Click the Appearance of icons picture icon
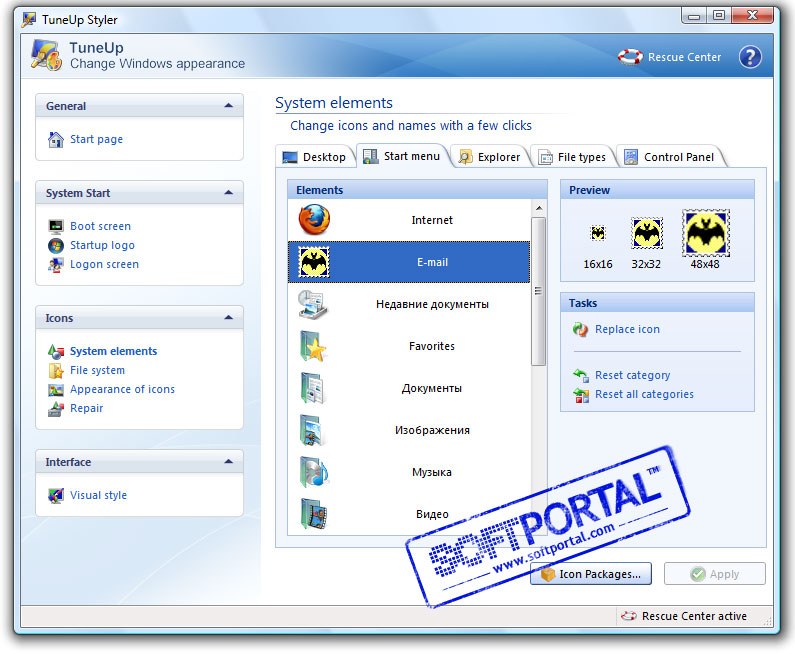Screen dimensions: 795x654 56,389
